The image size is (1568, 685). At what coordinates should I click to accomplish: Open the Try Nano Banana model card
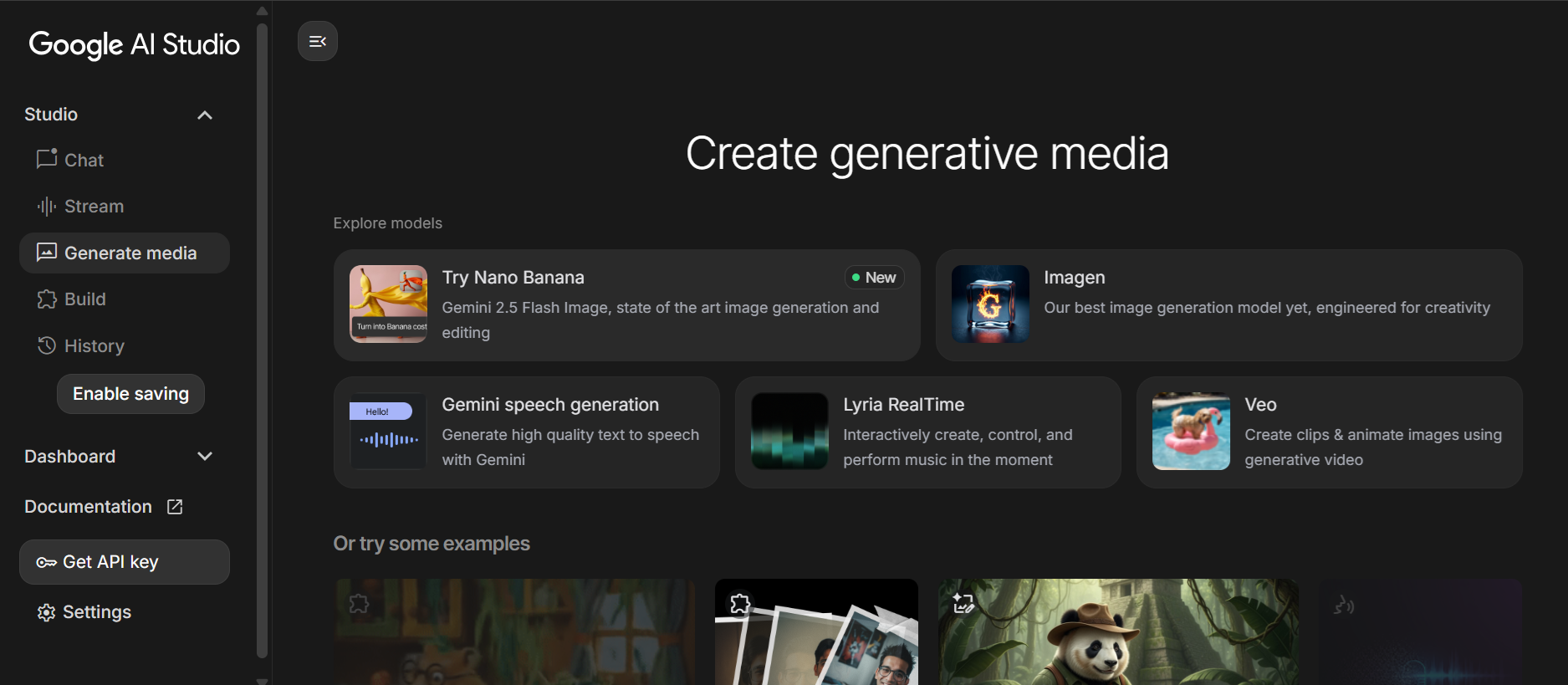tap(627, 305)
